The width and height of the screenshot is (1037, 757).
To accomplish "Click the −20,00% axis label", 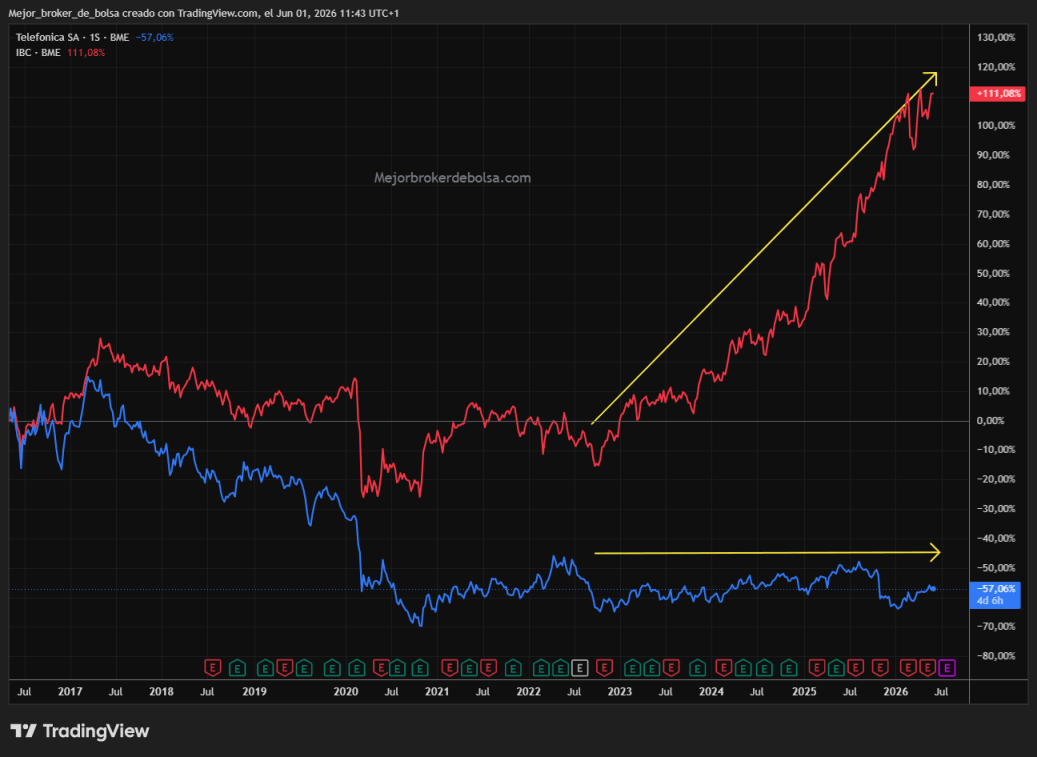I will tap(996, 479).
